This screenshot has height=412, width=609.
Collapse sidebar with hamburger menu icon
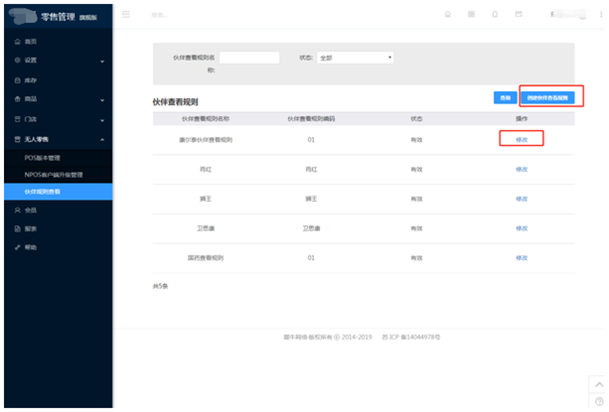tap(126, 14)
